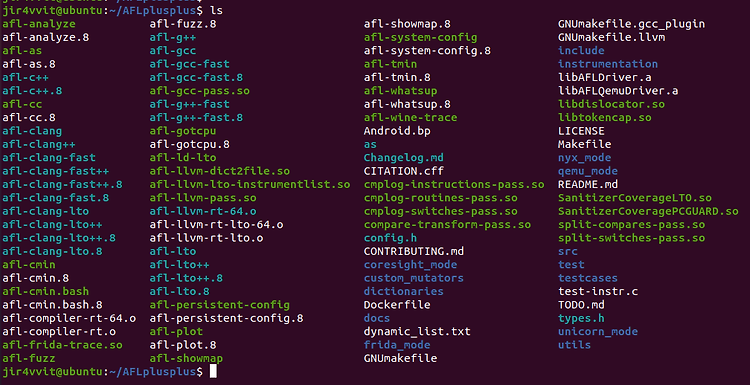Click the afl-whatsup.8 file name

407,104
